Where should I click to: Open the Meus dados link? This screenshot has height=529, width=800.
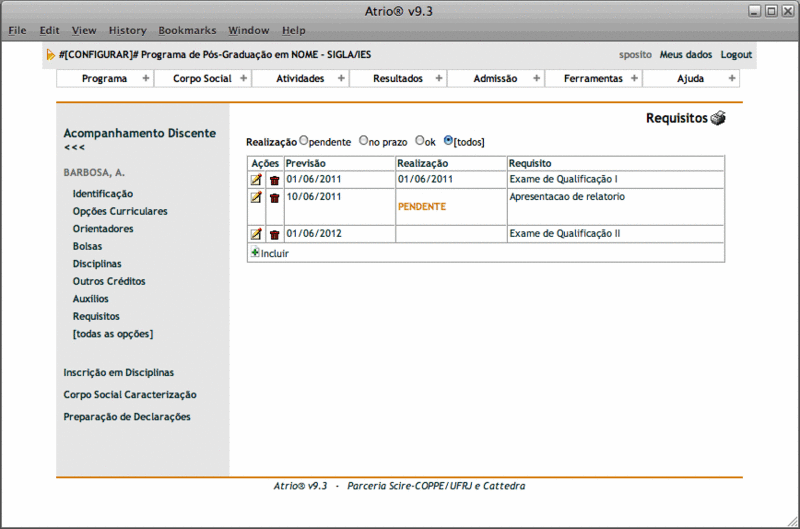(685, 55)
